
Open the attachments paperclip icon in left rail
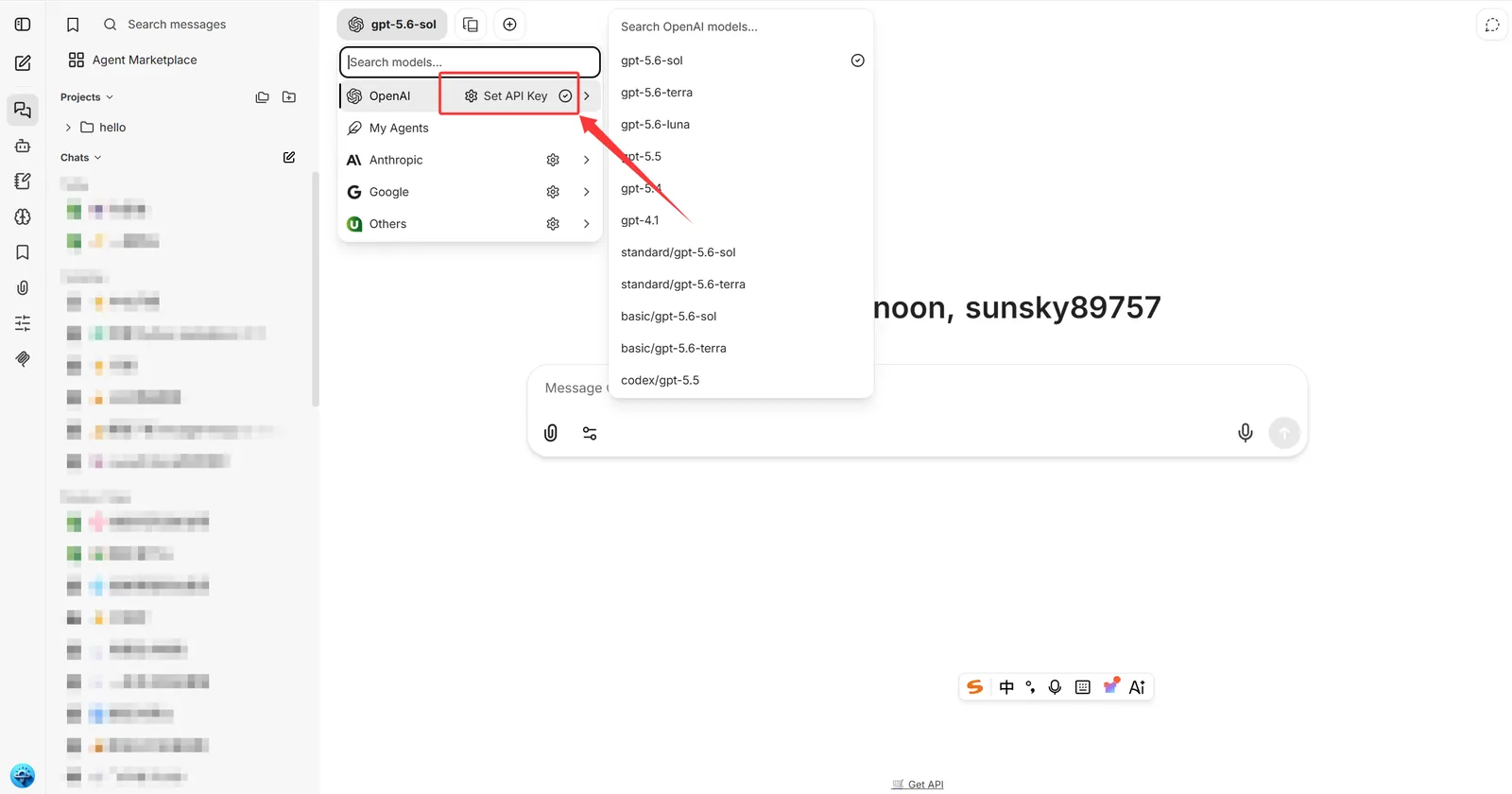23,287
